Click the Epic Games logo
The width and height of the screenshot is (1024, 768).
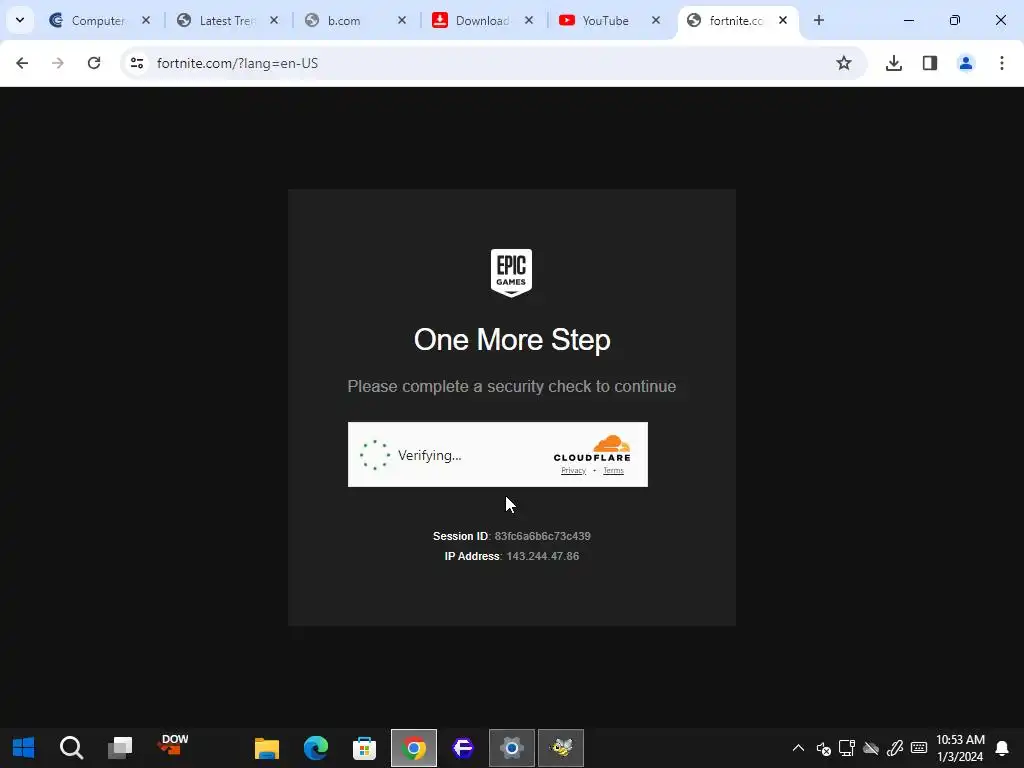tap(511, 272)
